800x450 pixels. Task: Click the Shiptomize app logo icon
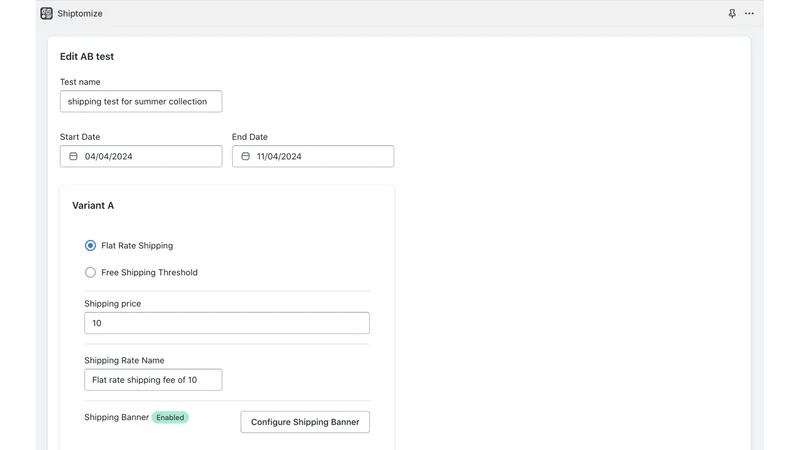pos(46,13)
